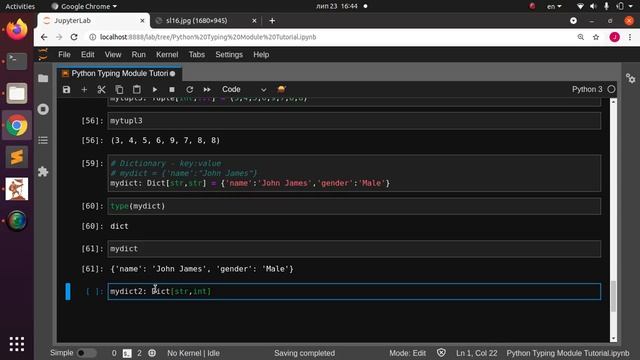Interrupt the kernel with the stop icon
Screen dimensions: 640x360
[172, 89]
